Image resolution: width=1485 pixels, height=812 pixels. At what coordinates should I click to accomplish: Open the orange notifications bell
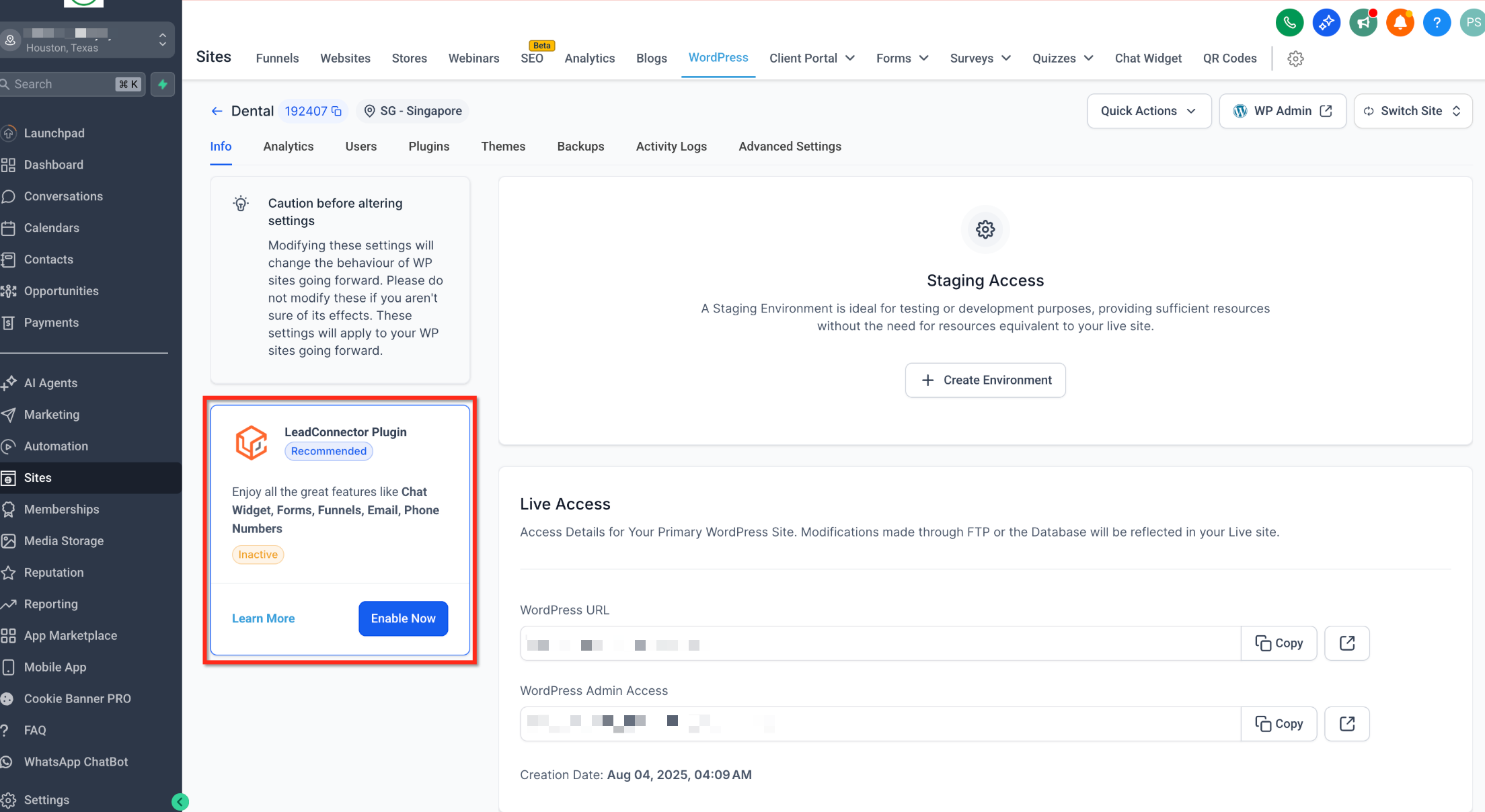[x=1400, y=23]
